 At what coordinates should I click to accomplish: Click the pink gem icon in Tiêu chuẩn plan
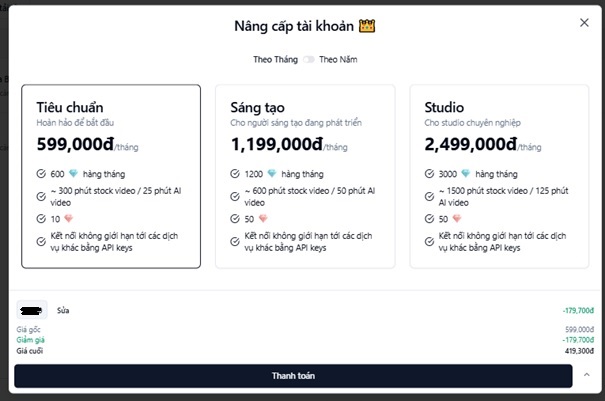tap(69, 218)
